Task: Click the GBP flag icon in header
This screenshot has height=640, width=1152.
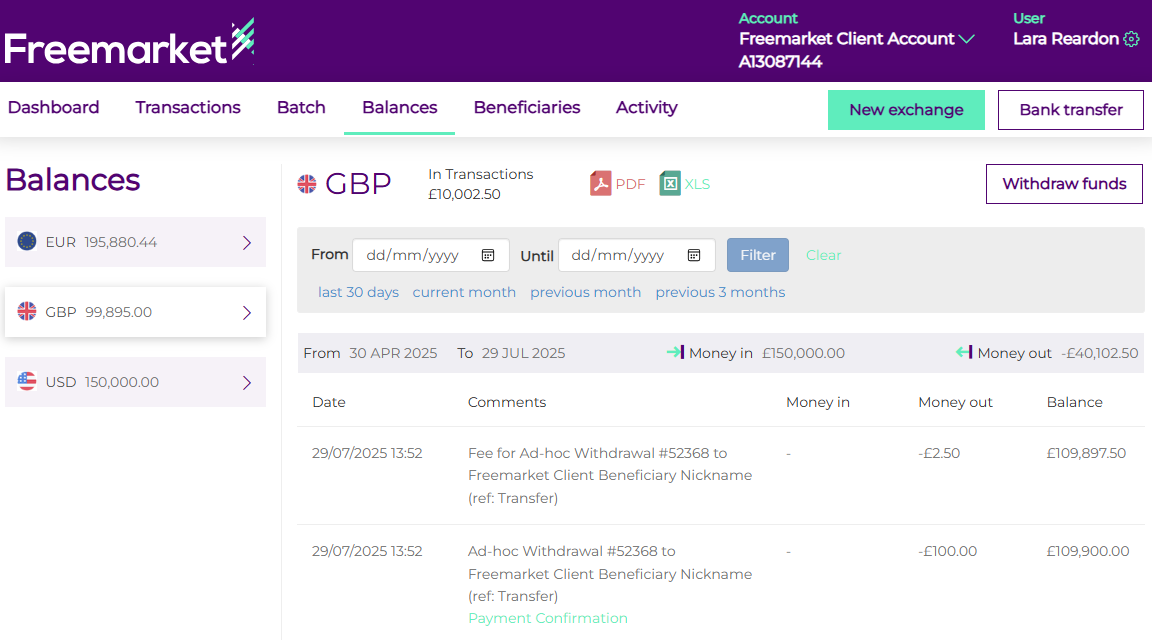Action: tap(307, 184)
